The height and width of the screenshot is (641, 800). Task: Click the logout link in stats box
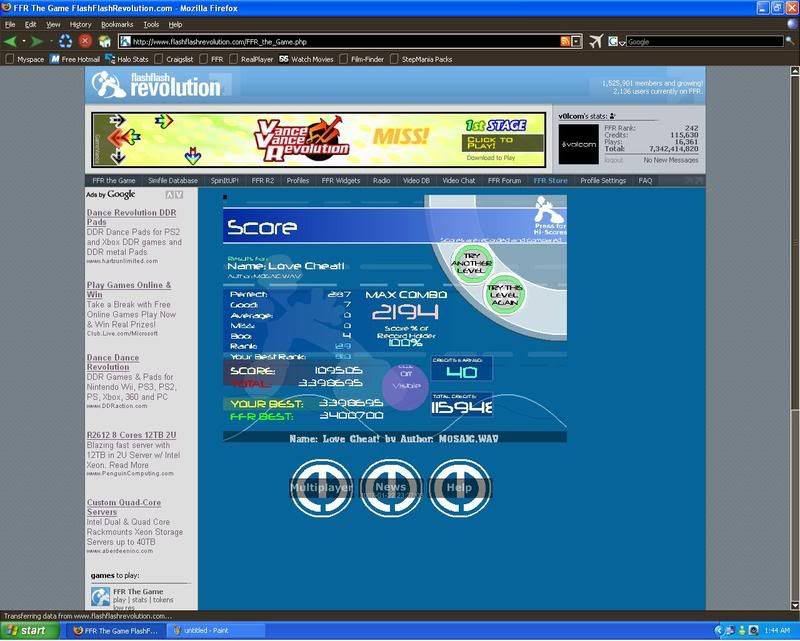[614, 160]
